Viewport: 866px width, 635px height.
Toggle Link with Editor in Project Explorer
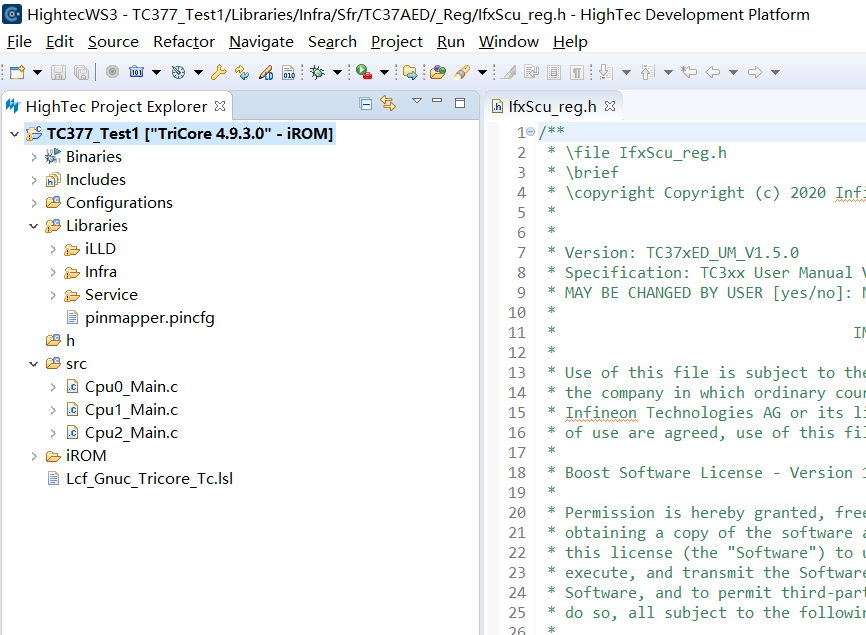click(388, 104)
